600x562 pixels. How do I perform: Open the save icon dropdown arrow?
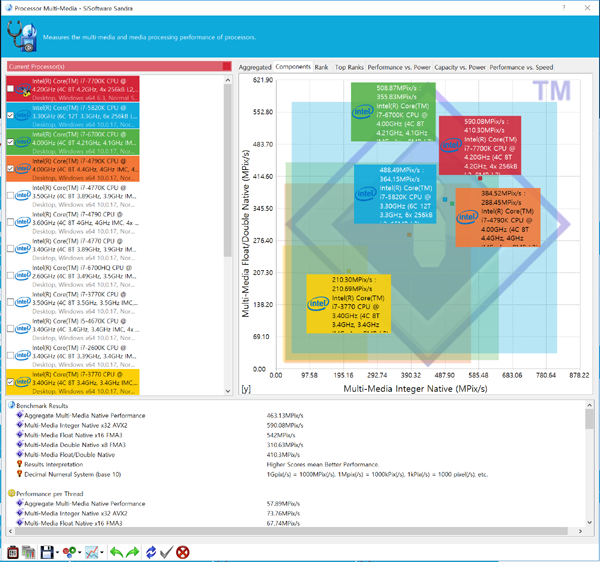point(57,552)
